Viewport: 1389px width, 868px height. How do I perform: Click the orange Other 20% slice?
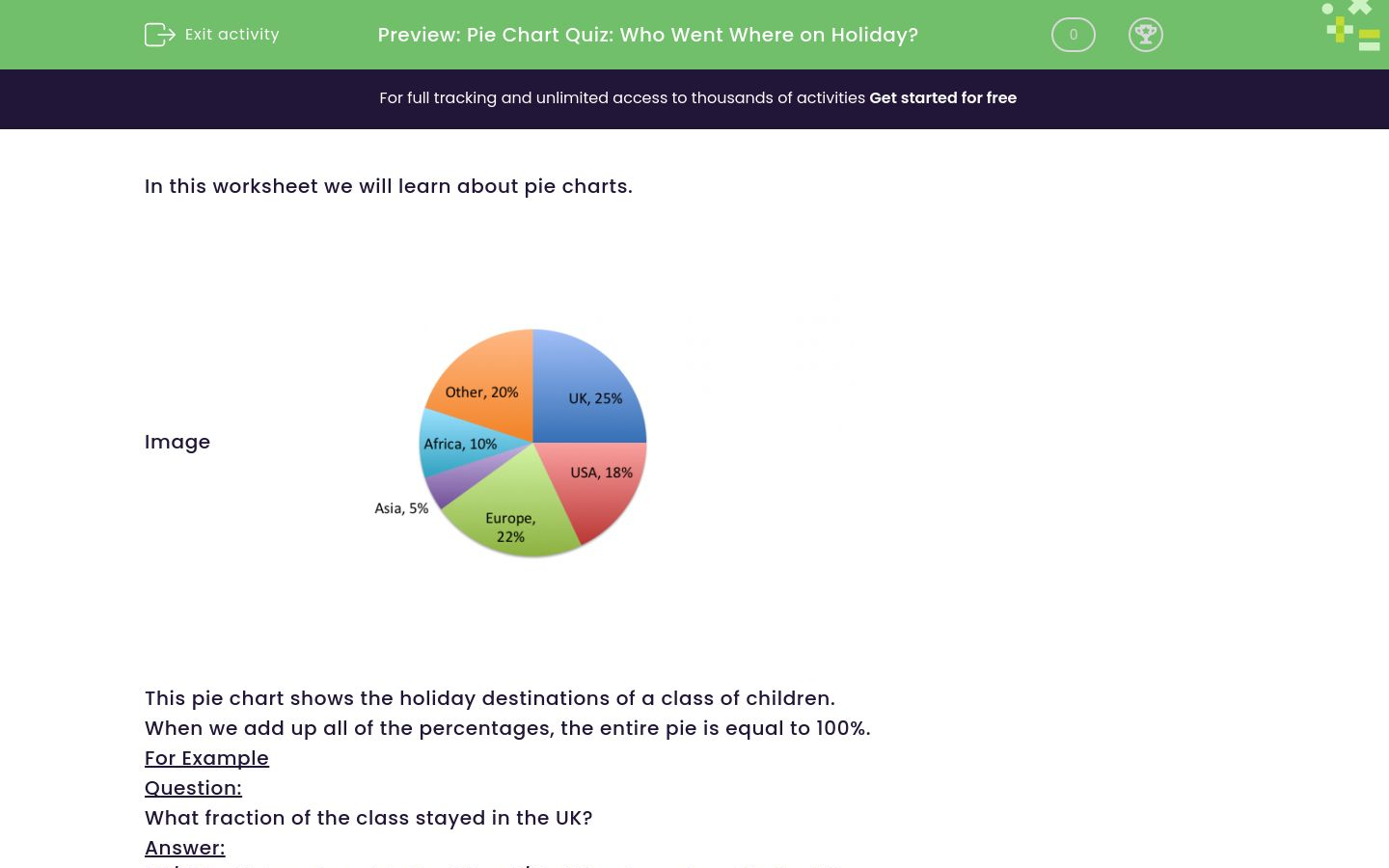pyautogui.click(x=482, y=391)
